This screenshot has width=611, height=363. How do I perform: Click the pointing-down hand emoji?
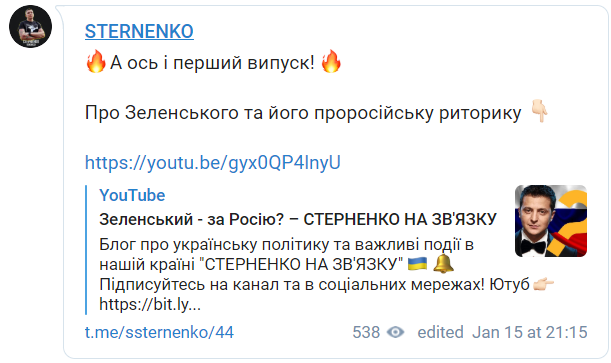540,111
